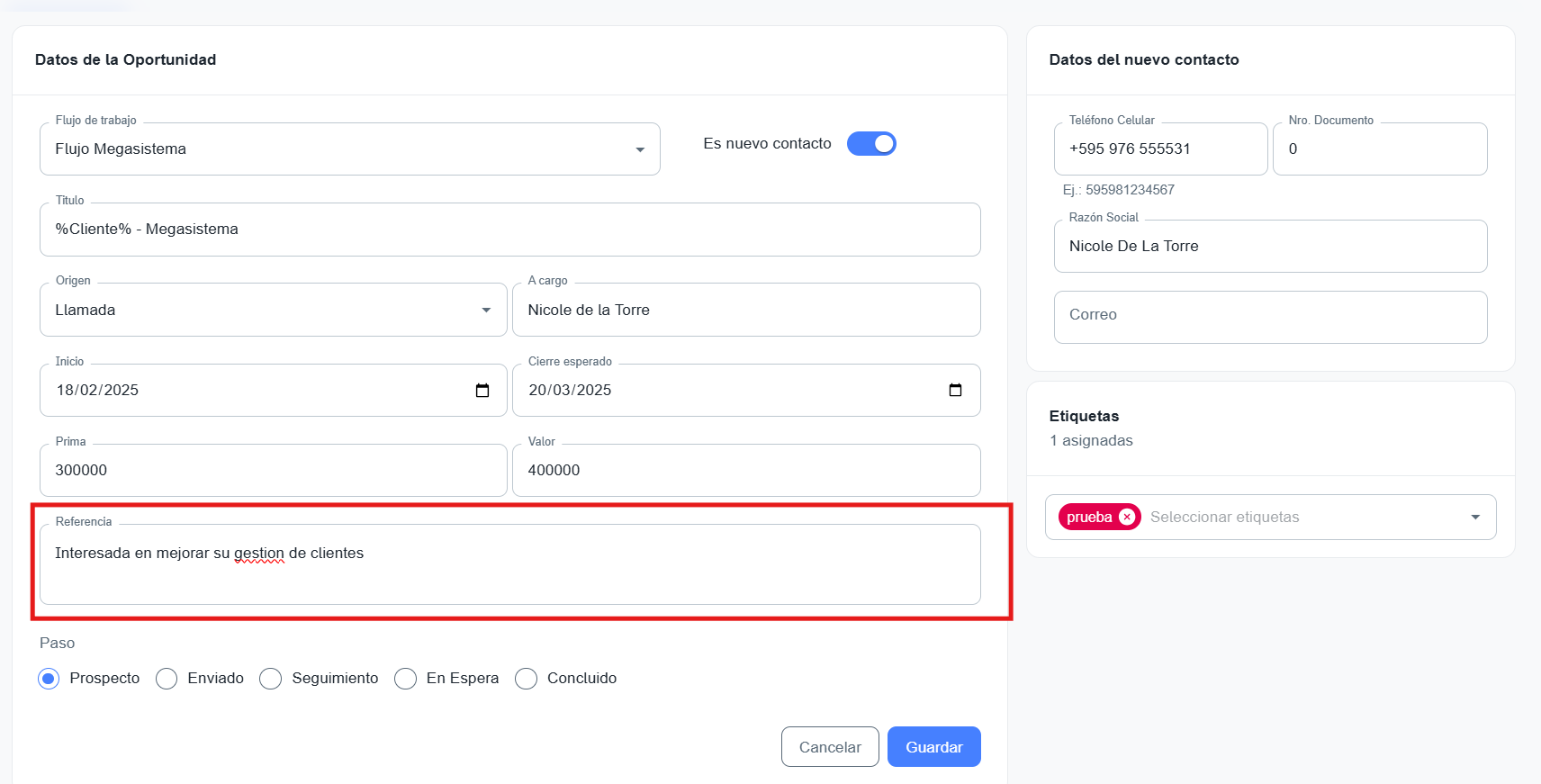The width and height of the screenshot is (1541, 784).
Task: Click into the Correo input field
Action: coord(1269,316)
